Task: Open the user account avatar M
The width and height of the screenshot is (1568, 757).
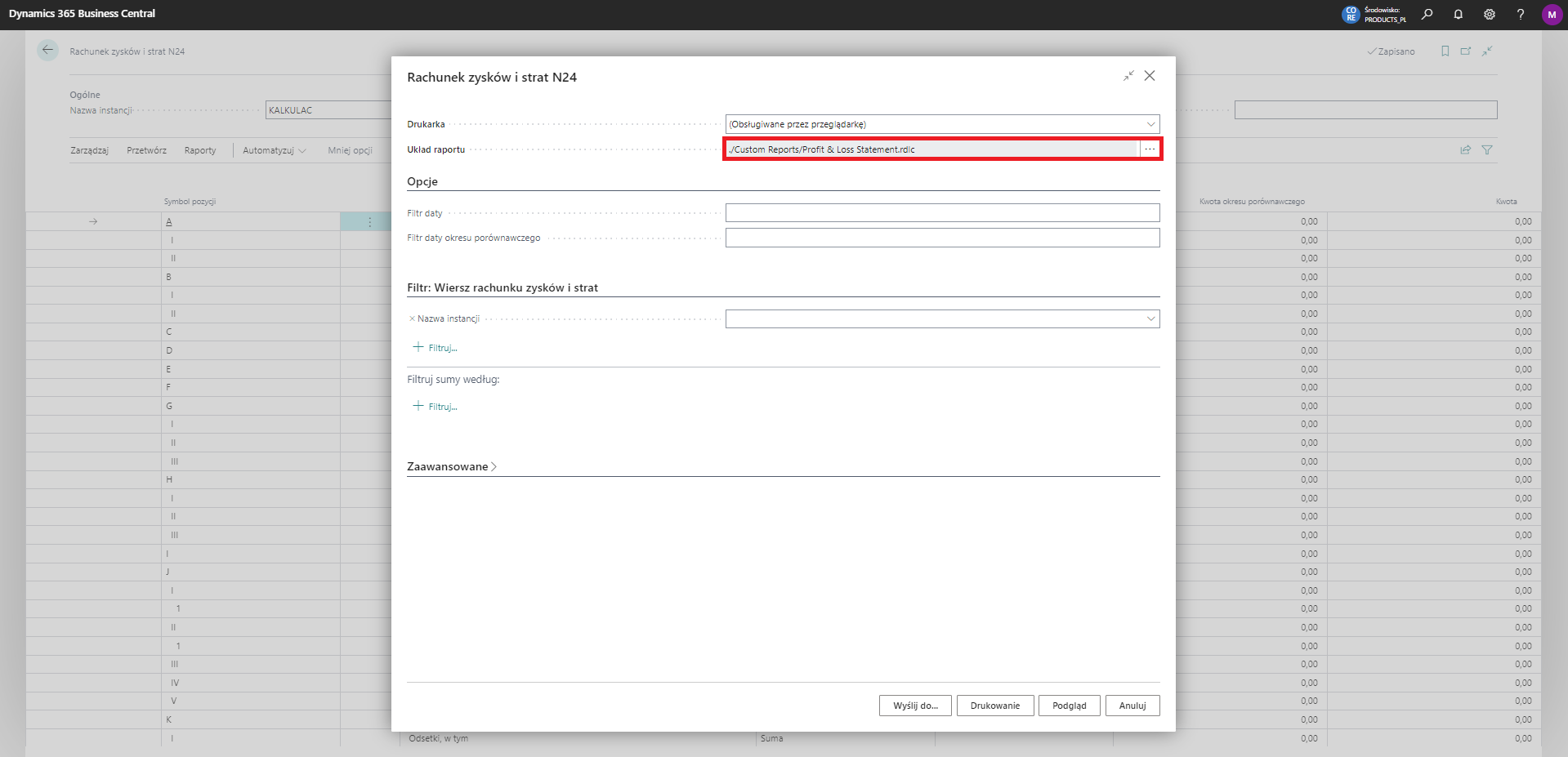Action: (x=1552, y=15)
